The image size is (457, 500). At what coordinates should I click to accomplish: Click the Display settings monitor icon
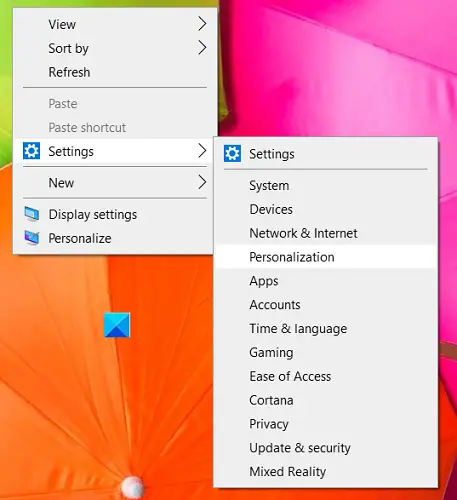point(32,214)
